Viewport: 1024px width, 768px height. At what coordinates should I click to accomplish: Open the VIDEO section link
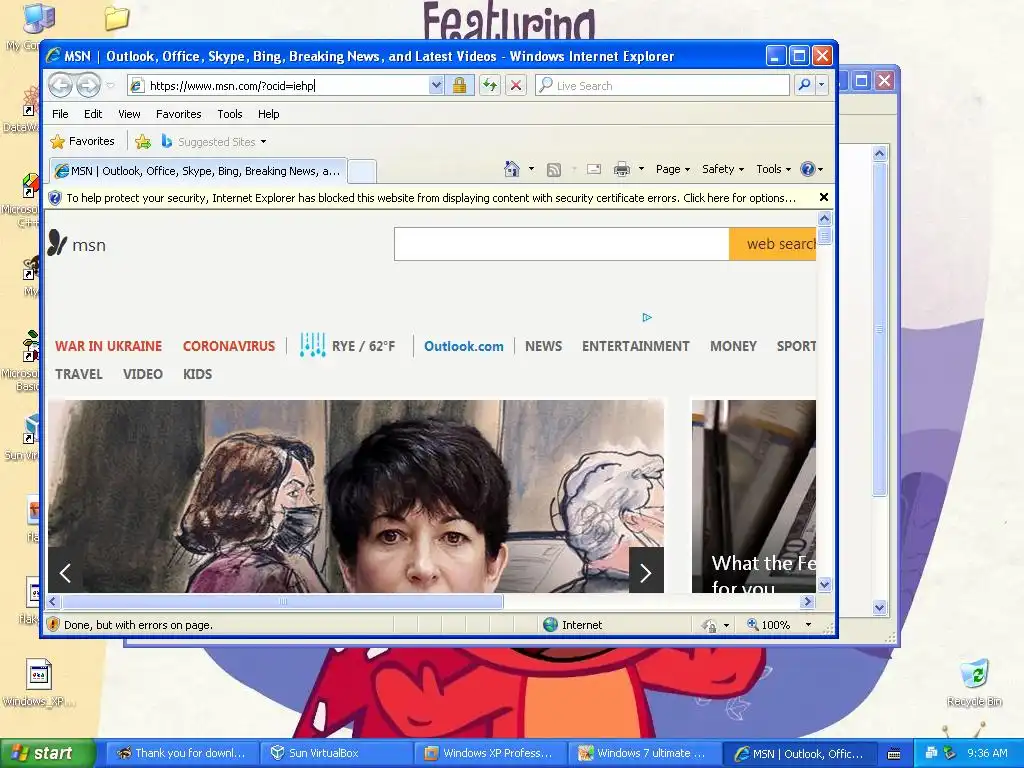[x=142, y=374]
